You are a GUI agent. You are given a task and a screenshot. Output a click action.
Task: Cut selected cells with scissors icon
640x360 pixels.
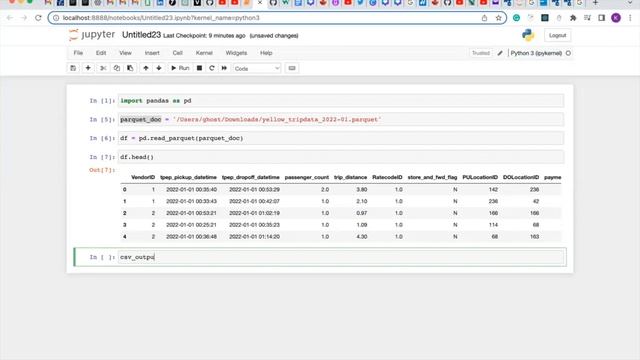click(x=103, y=68)
